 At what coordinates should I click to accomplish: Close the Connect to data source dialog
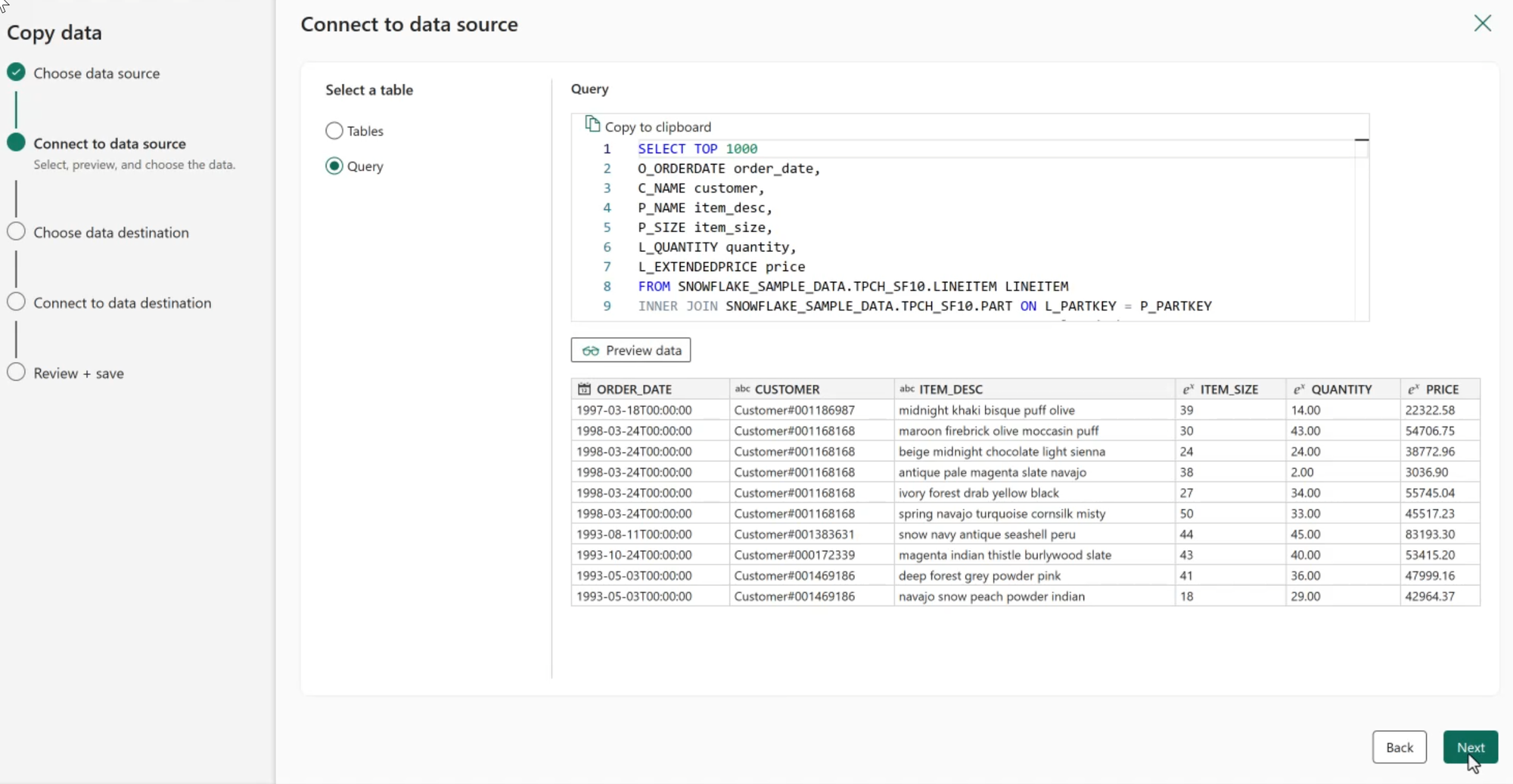(1482, 23)
